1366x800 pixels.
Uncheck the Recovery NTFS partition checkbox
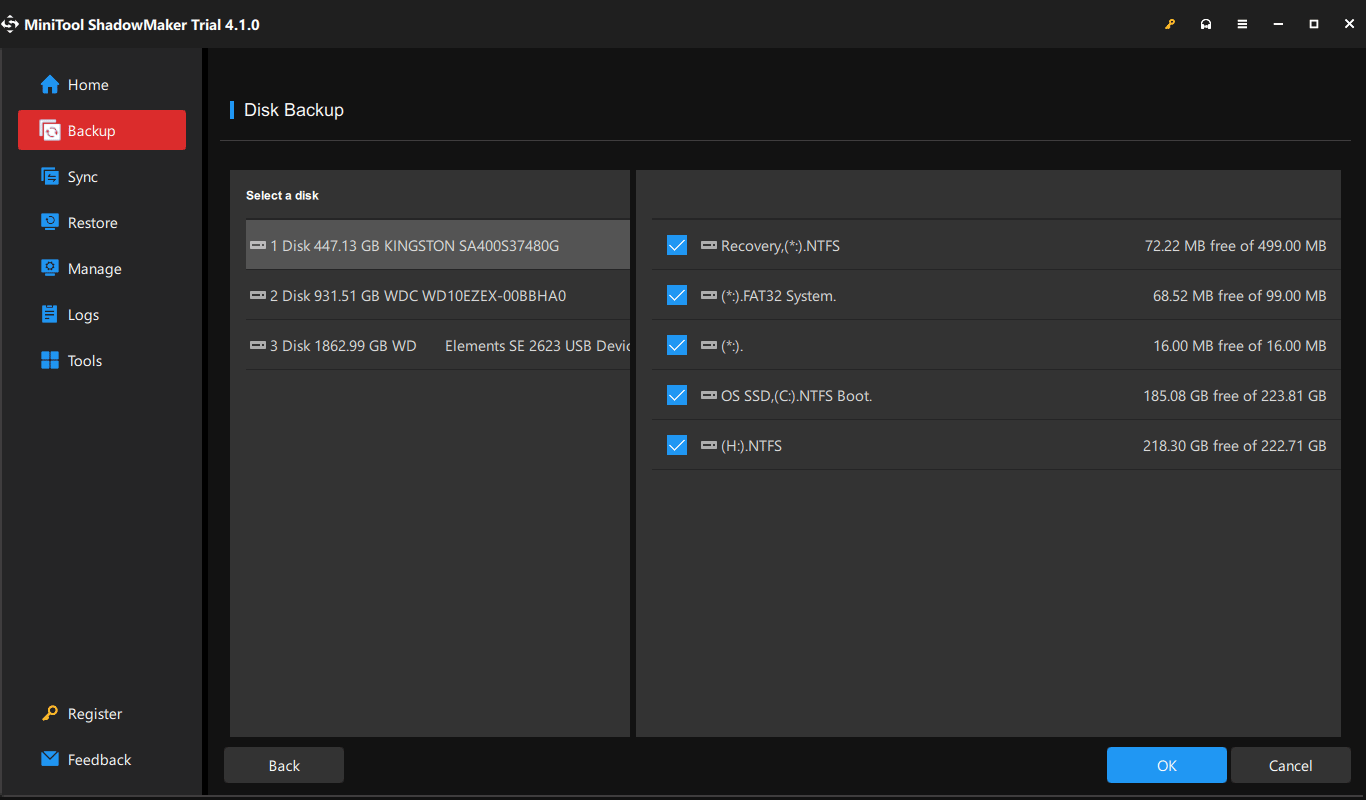click(x=677, y=245)
